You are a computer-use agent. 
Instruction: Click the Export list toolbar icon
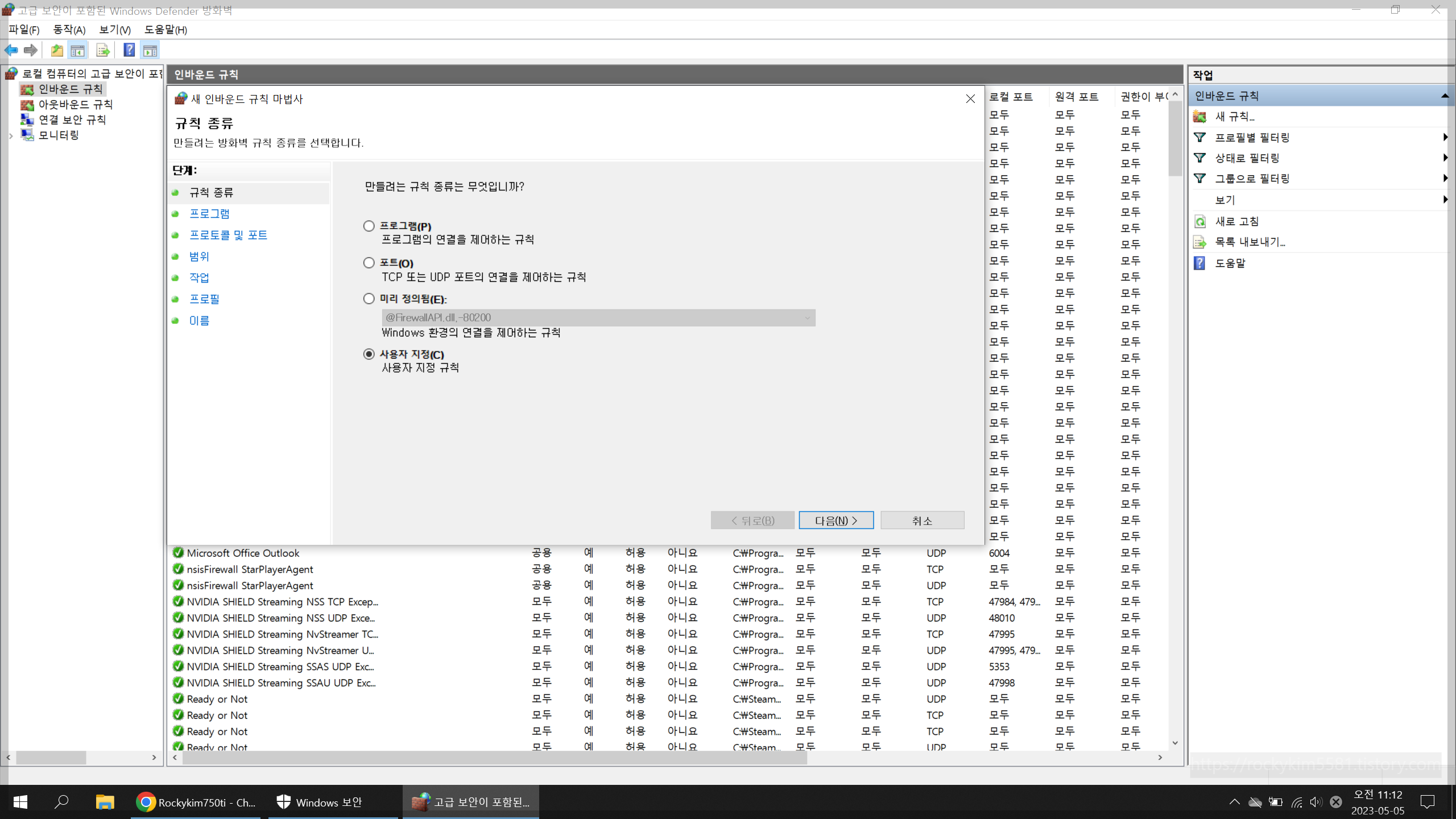point(103,50)
